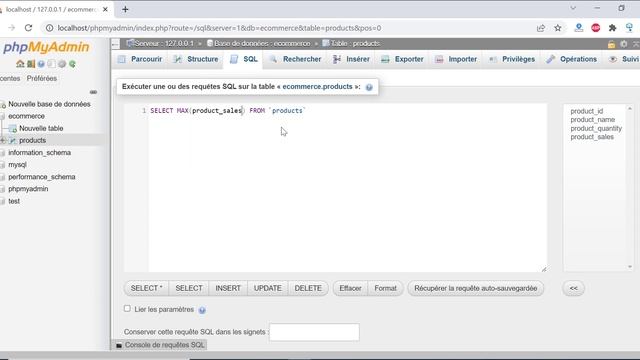Reload the page with the browser refresh icon
The width and height of the screenshot is (640, 360).
pyautogui.click(x=28, y=28)
